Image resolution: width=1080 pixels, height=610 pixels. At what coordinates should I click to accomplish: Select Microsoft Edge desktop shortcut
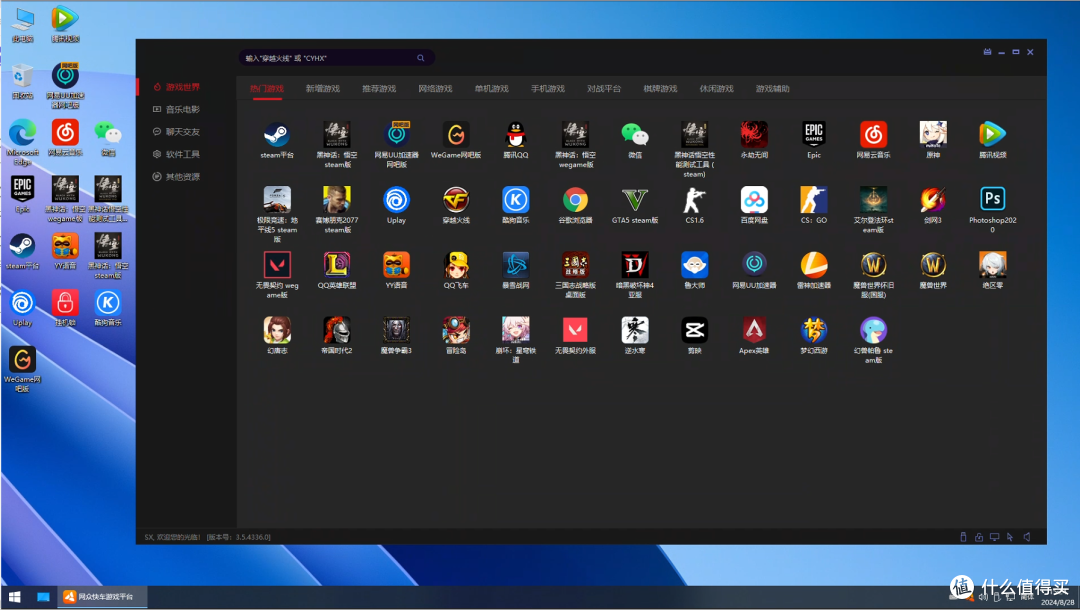point(22,143)
